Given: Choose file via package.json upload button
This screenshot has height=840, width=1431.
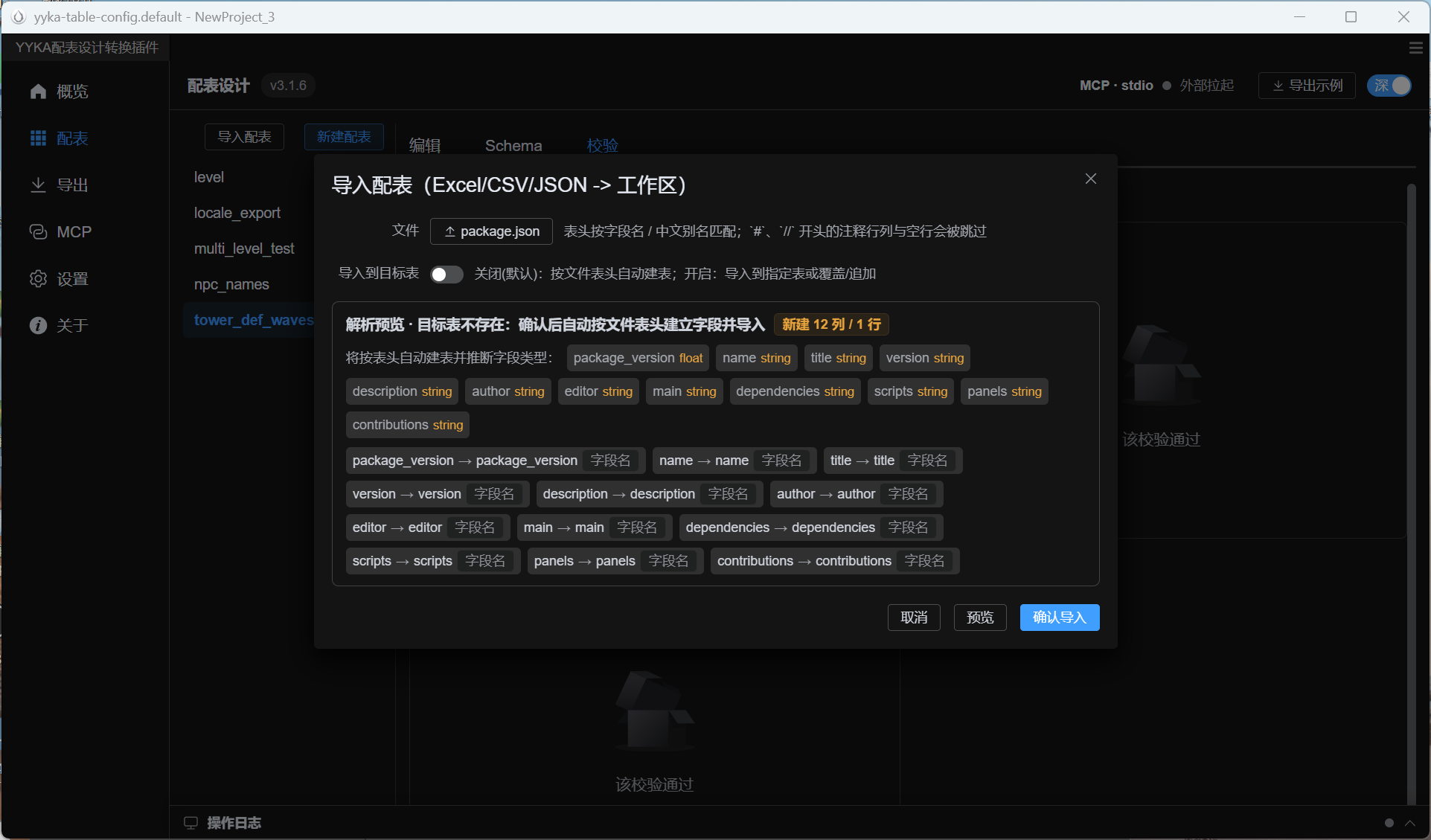Looking at the screenshot, I should pyautogui.click(x=491, y=231).
